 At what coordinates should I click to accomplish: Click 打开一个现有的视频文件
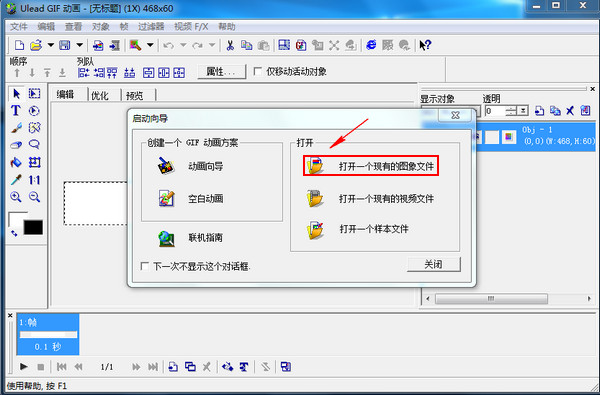coord(370,199)
